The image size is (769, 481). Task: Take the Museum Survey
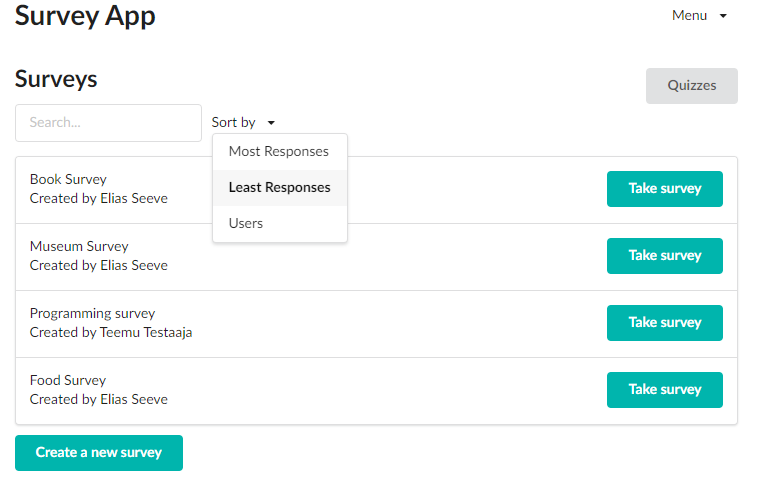[665, 256]
